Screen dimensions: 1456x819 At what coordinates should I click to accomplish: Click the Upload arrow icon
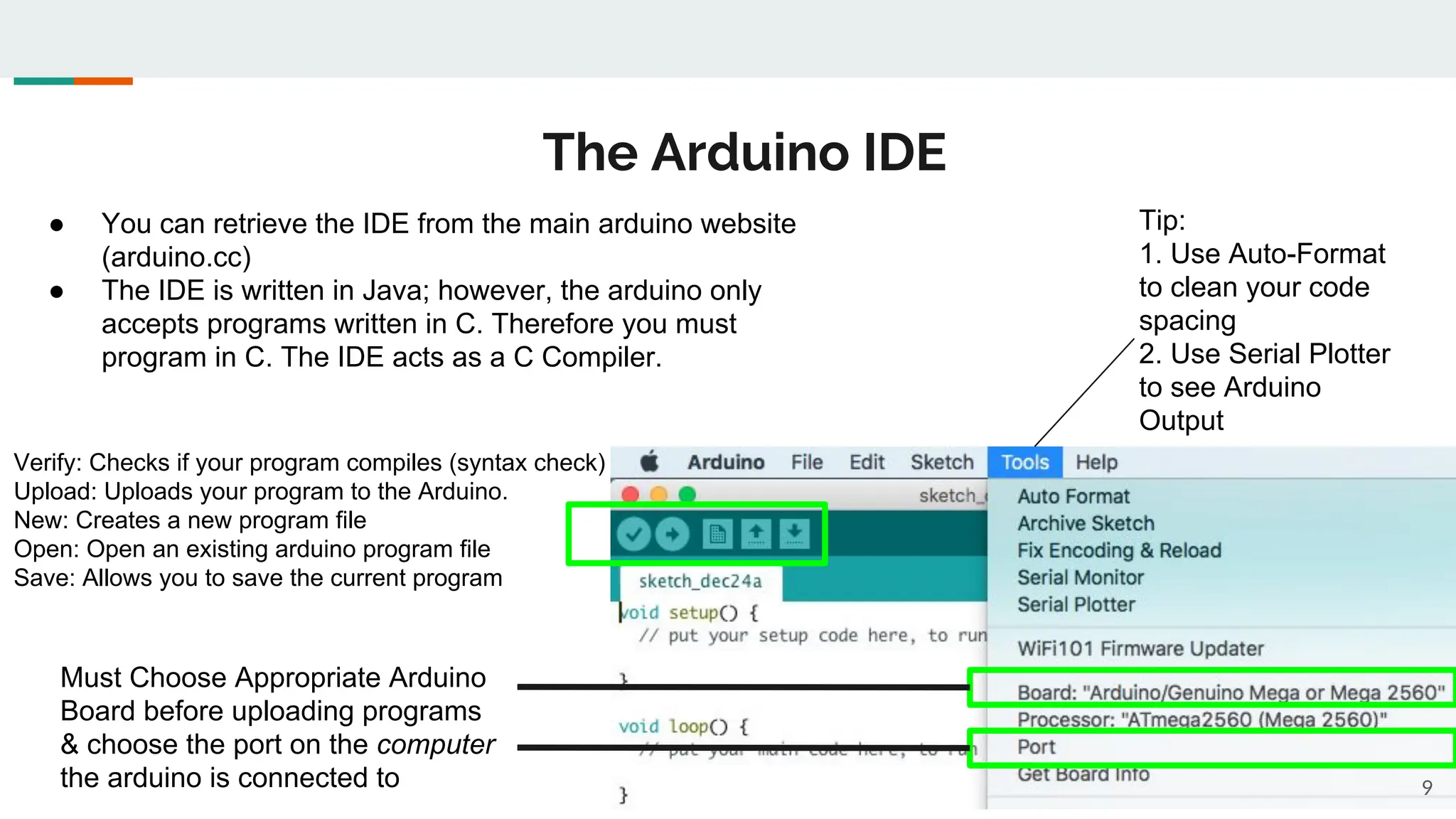[x=672, y=534]
